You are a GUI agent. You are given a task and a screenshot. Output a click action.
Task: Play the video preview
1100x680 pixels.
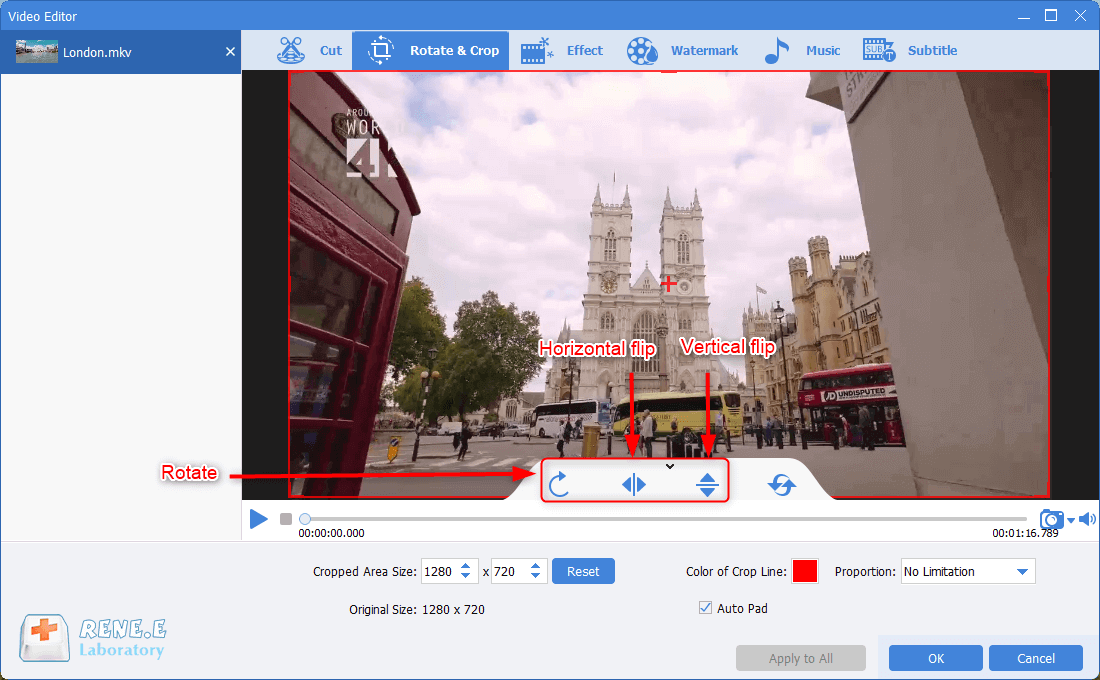[x=258, y=519]
